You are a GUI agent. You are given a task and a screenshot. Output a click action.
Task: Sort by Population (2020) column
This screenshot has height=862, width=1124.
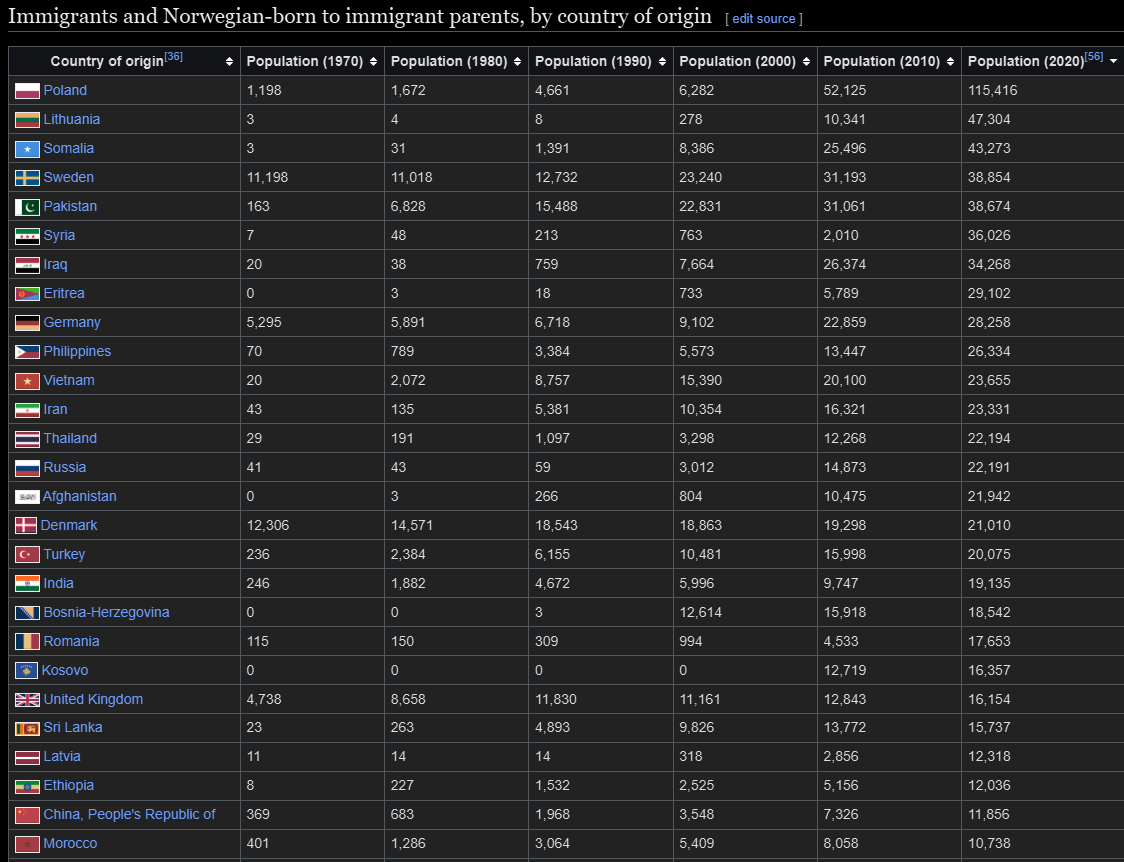click(x=1113, y=62)
